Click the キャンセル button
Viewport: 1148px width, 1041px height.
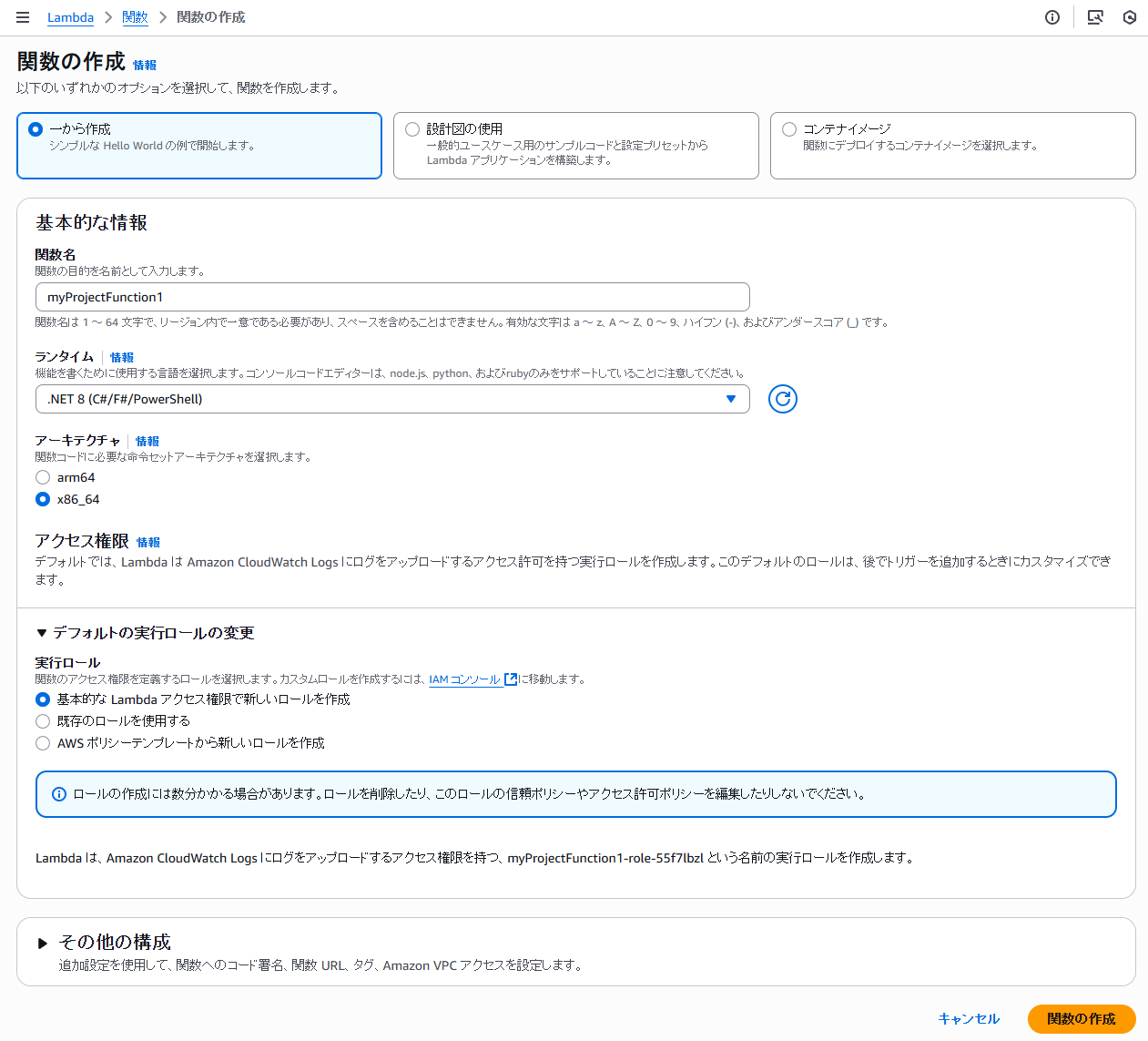click(x=969, y=1019)
